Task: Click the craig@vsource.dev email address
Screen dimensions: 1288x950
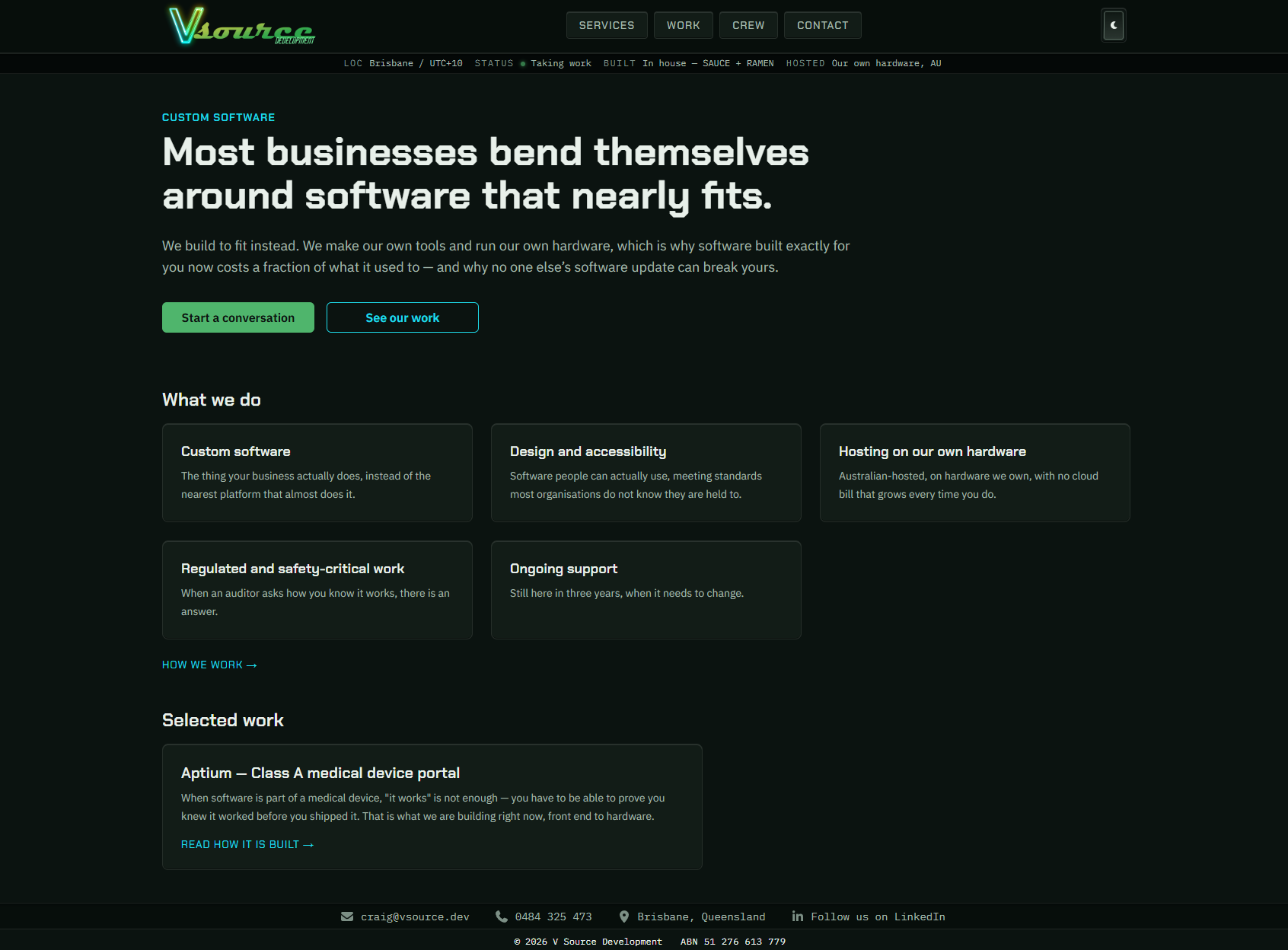Action: [415, 917]
